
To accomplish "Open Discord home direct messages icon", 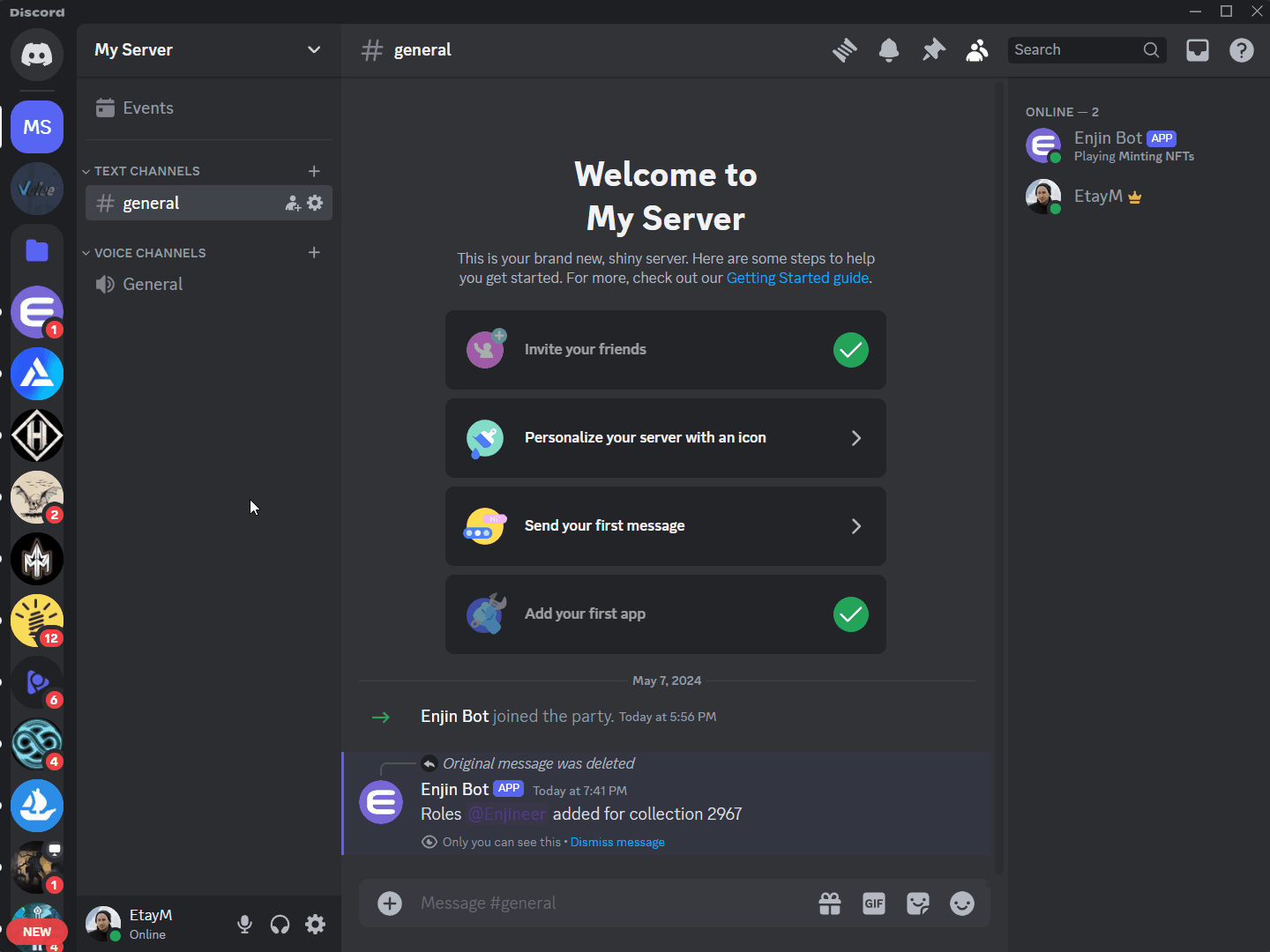I will 37,55.
